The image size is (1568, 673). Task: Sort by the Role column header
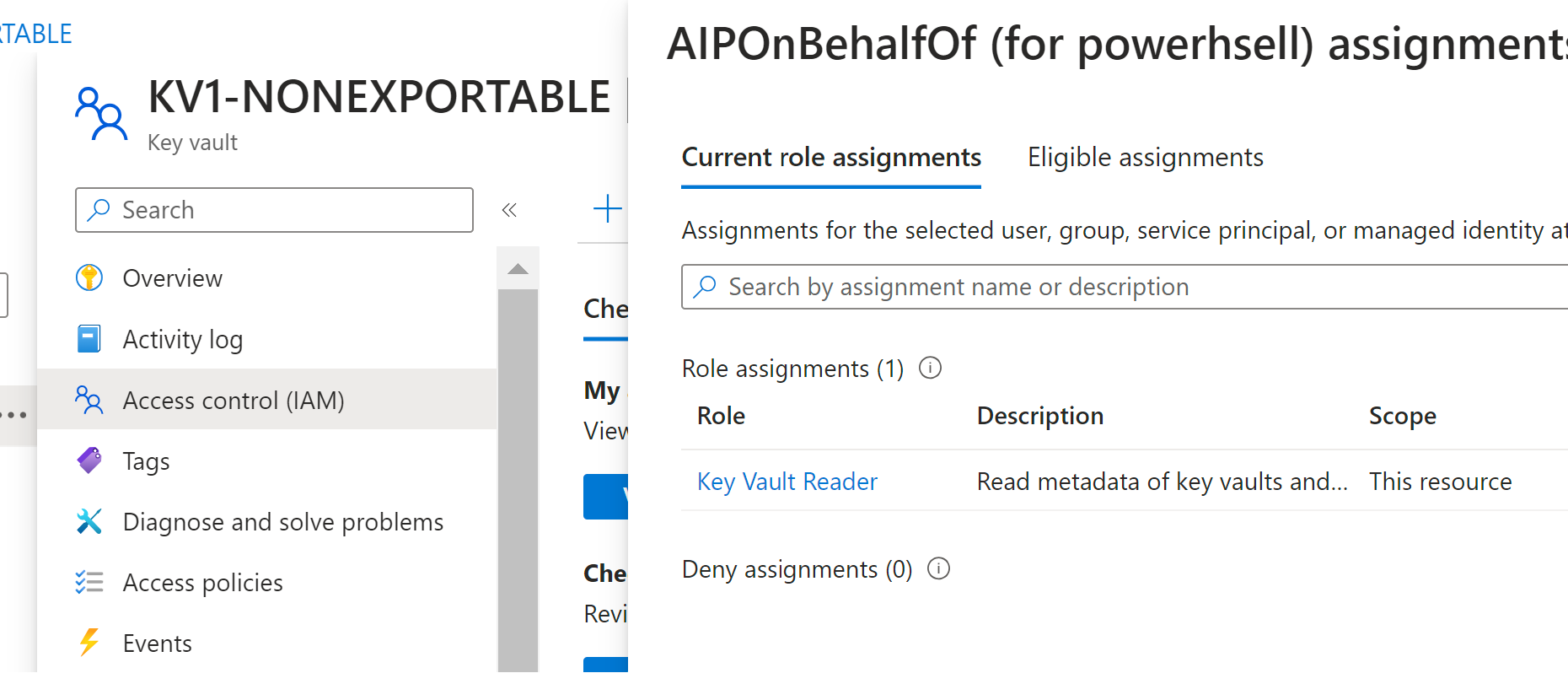pyautogui.click(x=721, y=416)
